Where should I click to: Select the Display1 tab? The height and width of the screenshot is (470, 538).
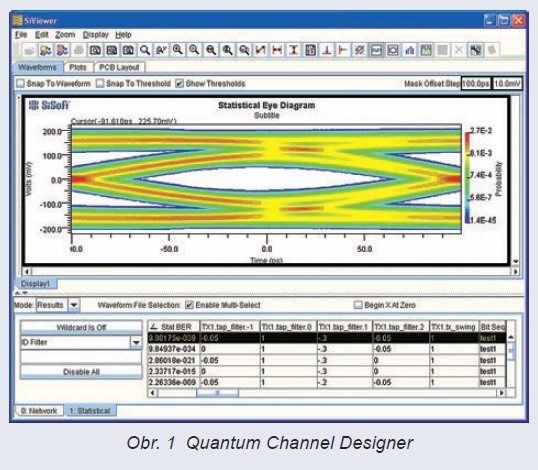pyautogui.click(x=35, y=284)
